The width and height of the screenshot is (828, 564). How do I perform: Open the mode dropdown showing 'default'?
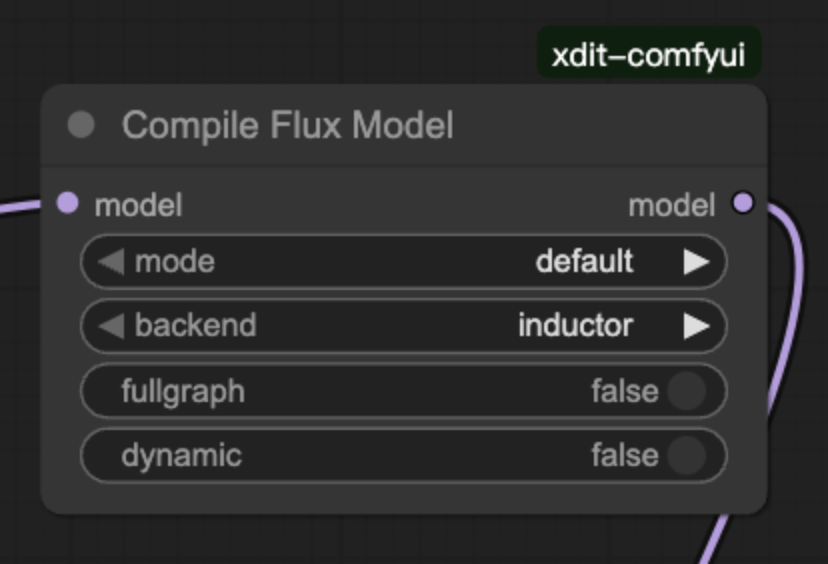pos(584,262)
